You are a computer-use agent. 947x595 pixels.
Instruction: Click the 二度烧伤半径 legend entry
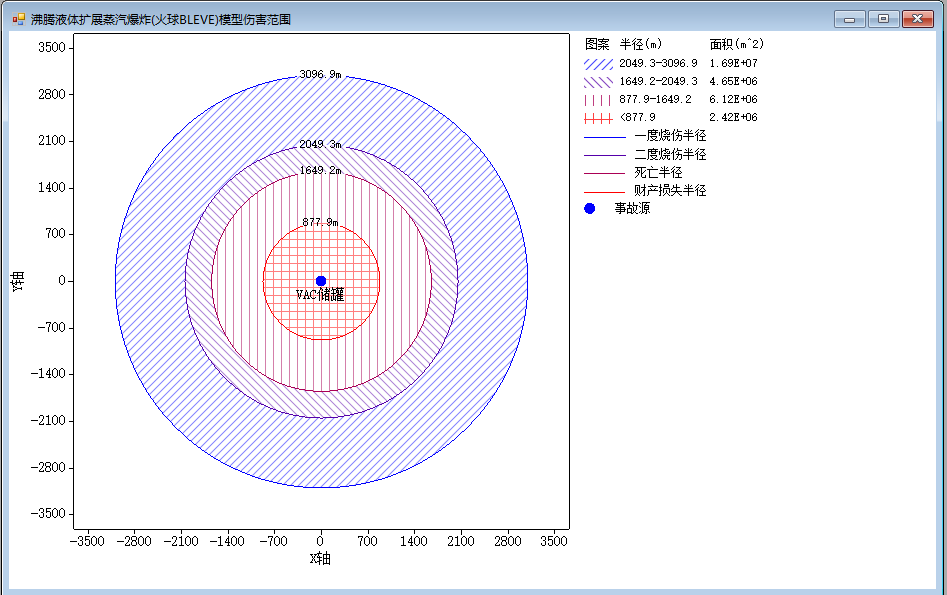(645, 154)
